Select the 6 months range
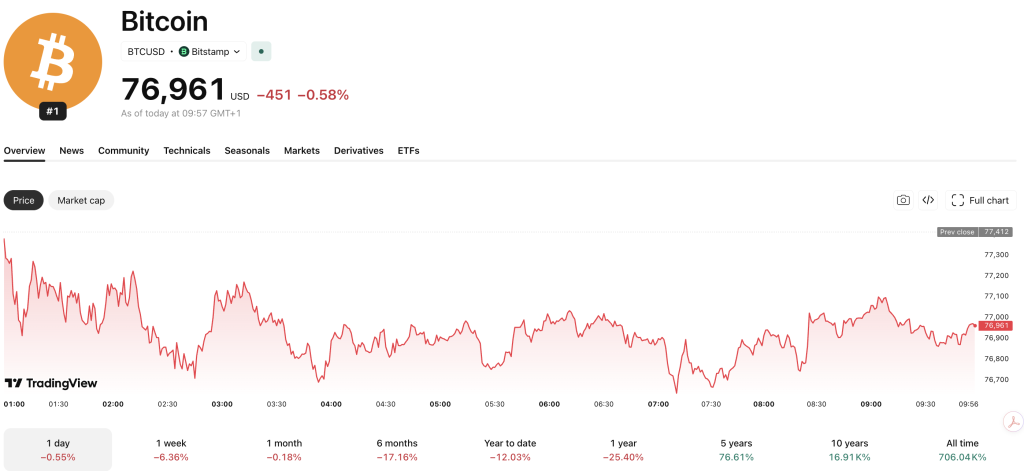The width and height of the screenshot is (1024, 471). (397, 449)
